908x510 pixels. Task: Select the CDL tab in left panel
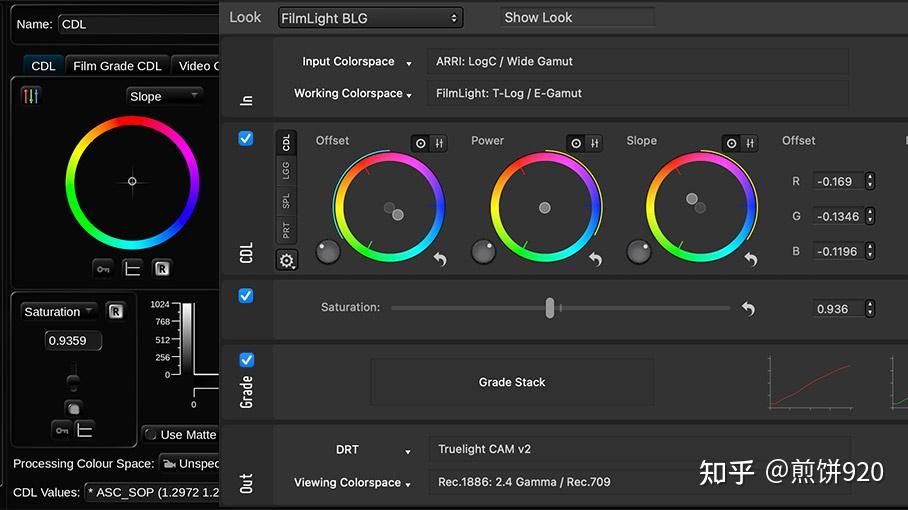[x=43, y=66]
